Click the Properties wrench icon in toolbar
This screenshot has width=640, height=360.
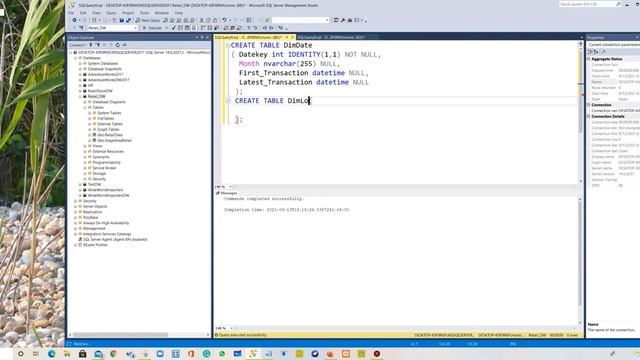[x=343, y=20]
